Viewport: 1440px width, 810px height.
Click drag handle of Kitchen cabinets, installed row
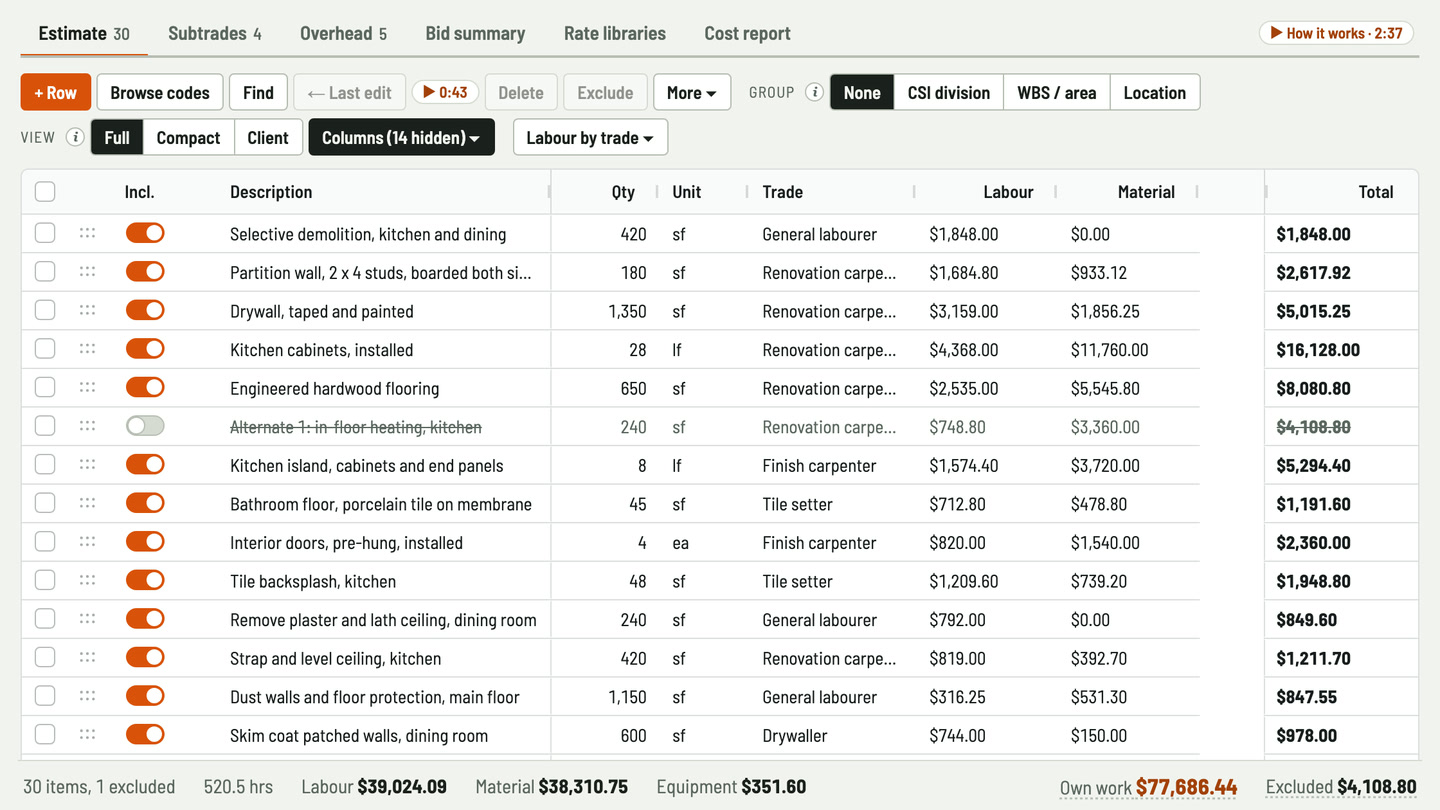(87, 349)
